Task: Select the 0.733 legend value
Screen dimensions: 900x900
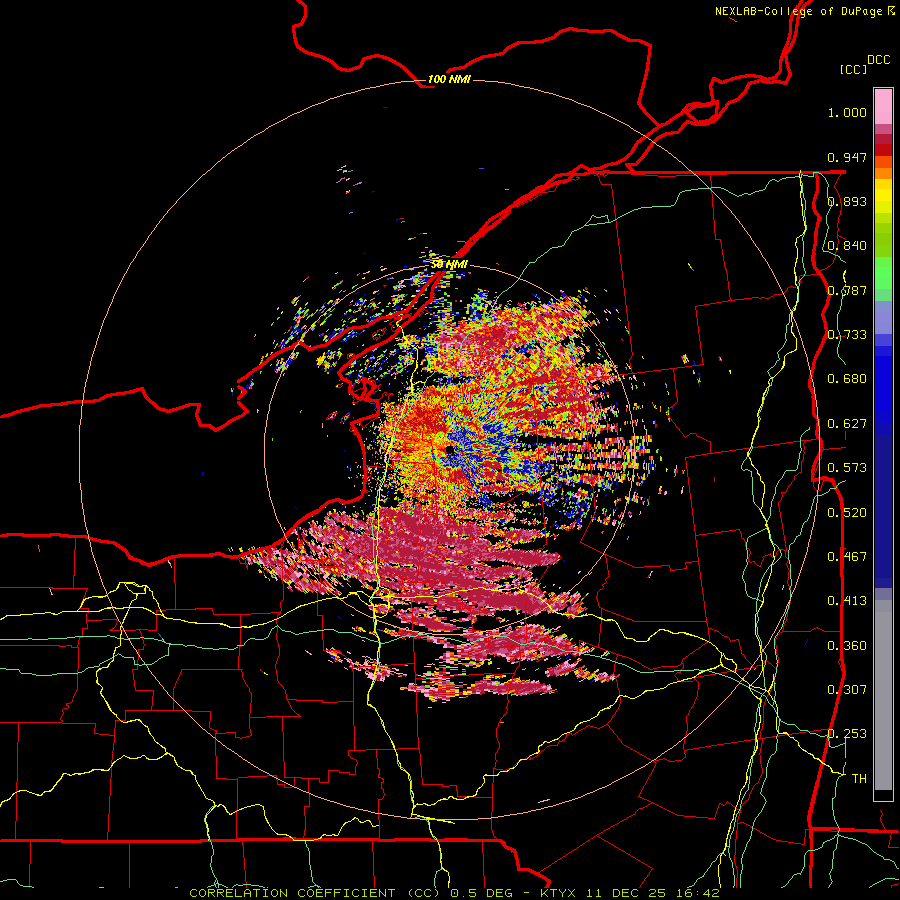Action: 847,335
